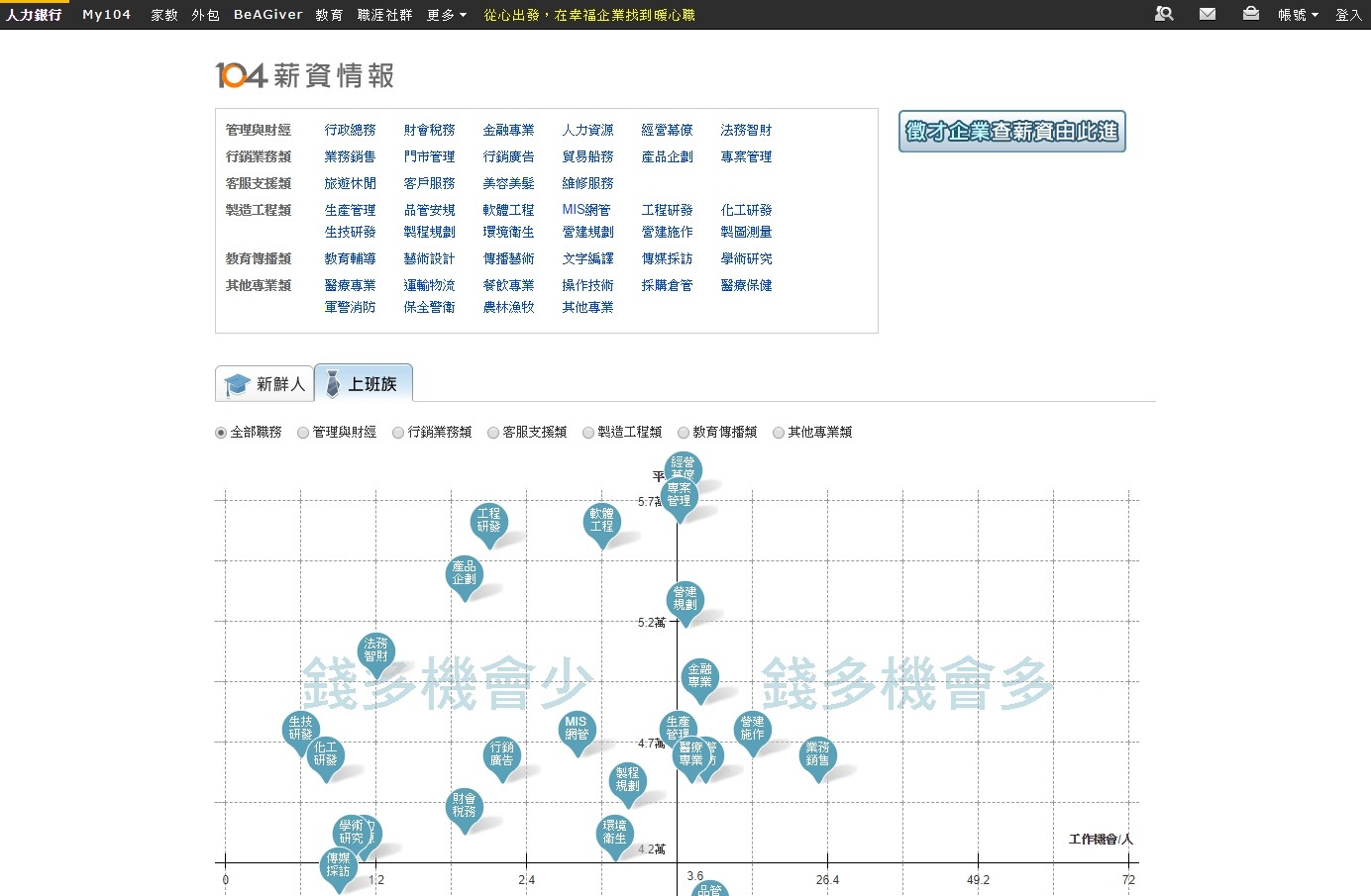Click the 登入 link

point(1348,15)
